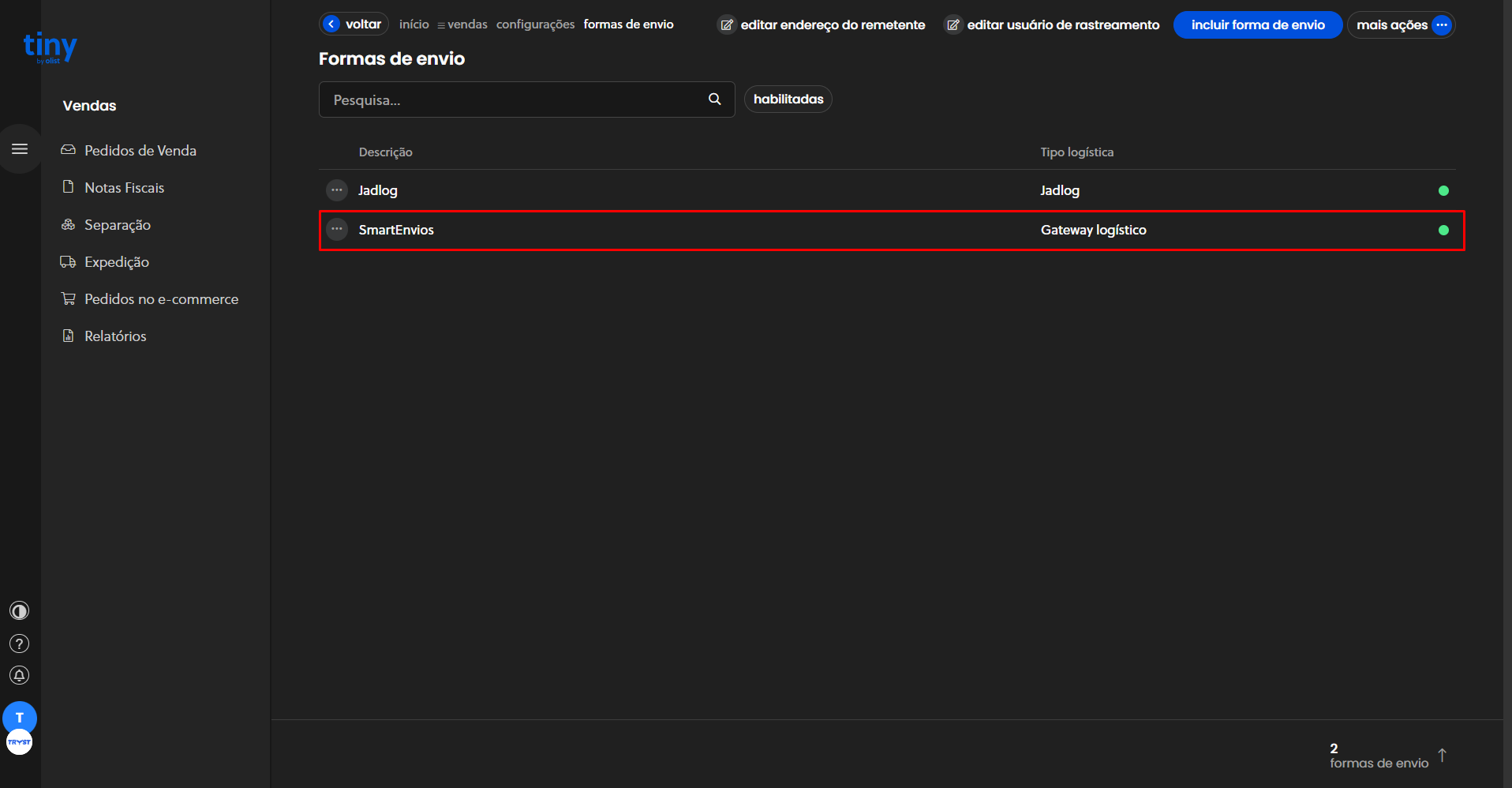Open the options dots for Jadlog row
This screenshot has width=1512, height=788.
[x=337, y=190]
